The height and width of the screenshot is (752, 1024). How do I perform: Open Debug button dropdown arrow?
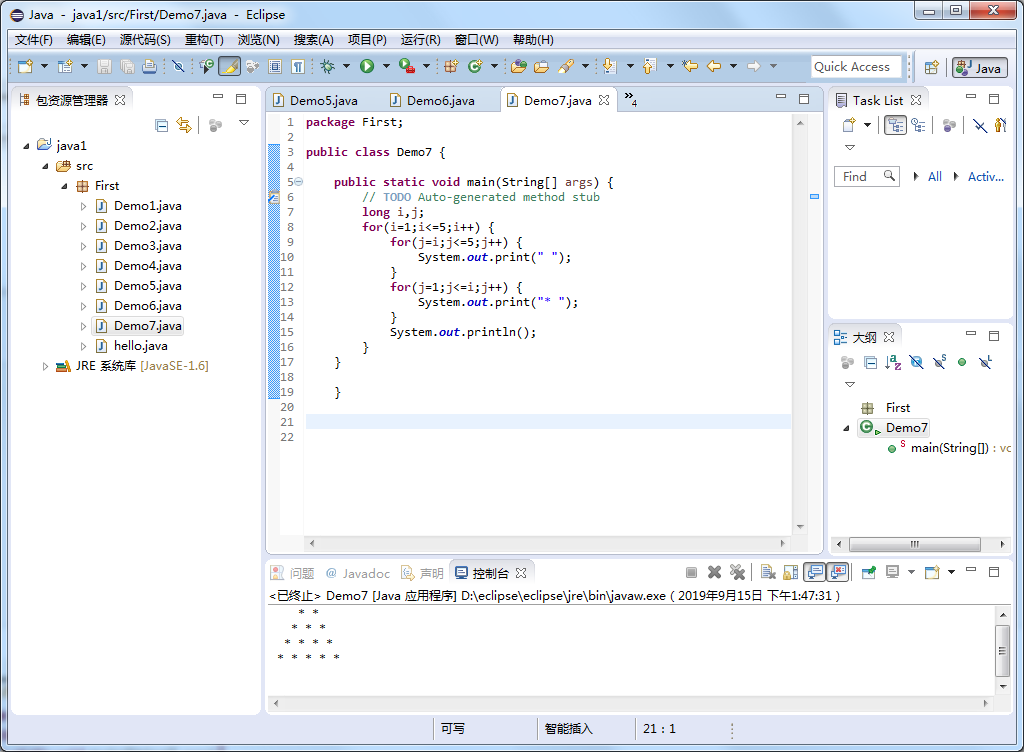click(346, 66)
